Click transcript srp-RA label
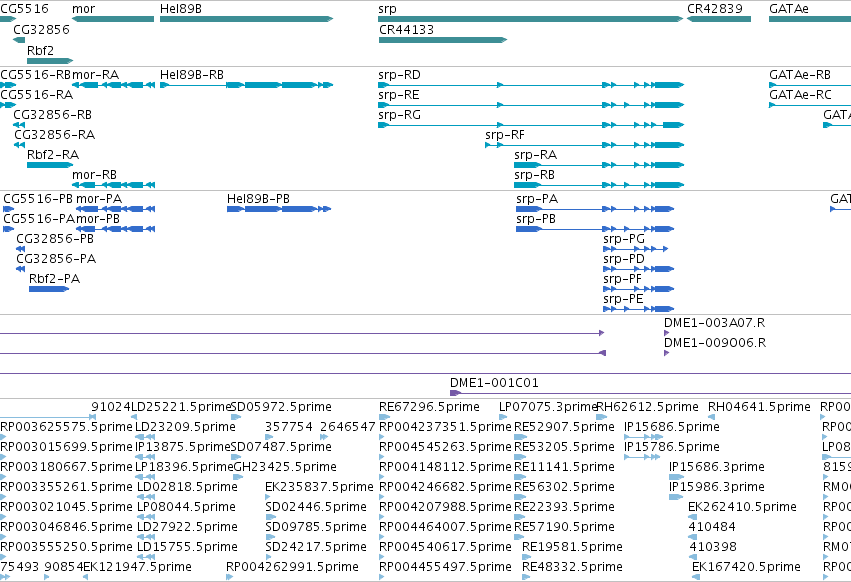851x582 pixels. (536, 155)
